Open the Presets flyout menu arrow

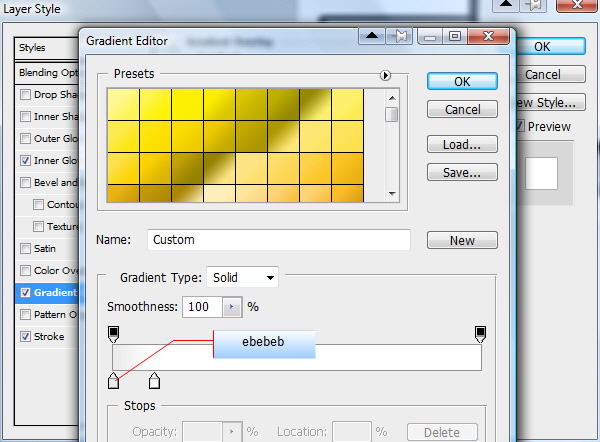pos(385,75)
